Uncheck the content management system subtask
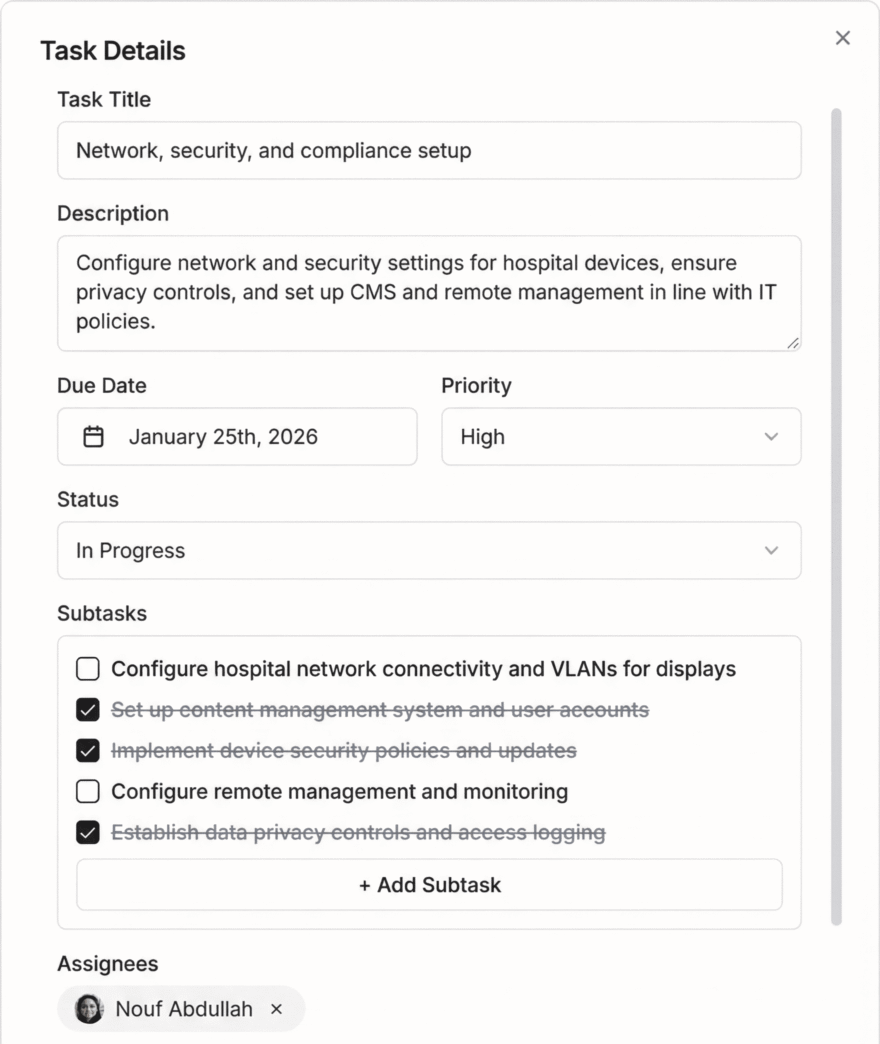 [87, 709]
